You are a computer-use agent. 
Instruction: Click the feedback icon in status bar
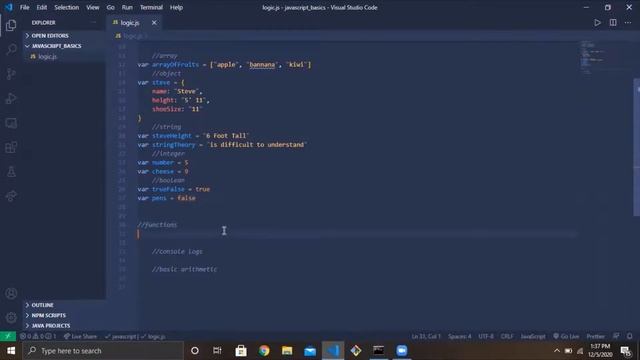coord(616,336)
